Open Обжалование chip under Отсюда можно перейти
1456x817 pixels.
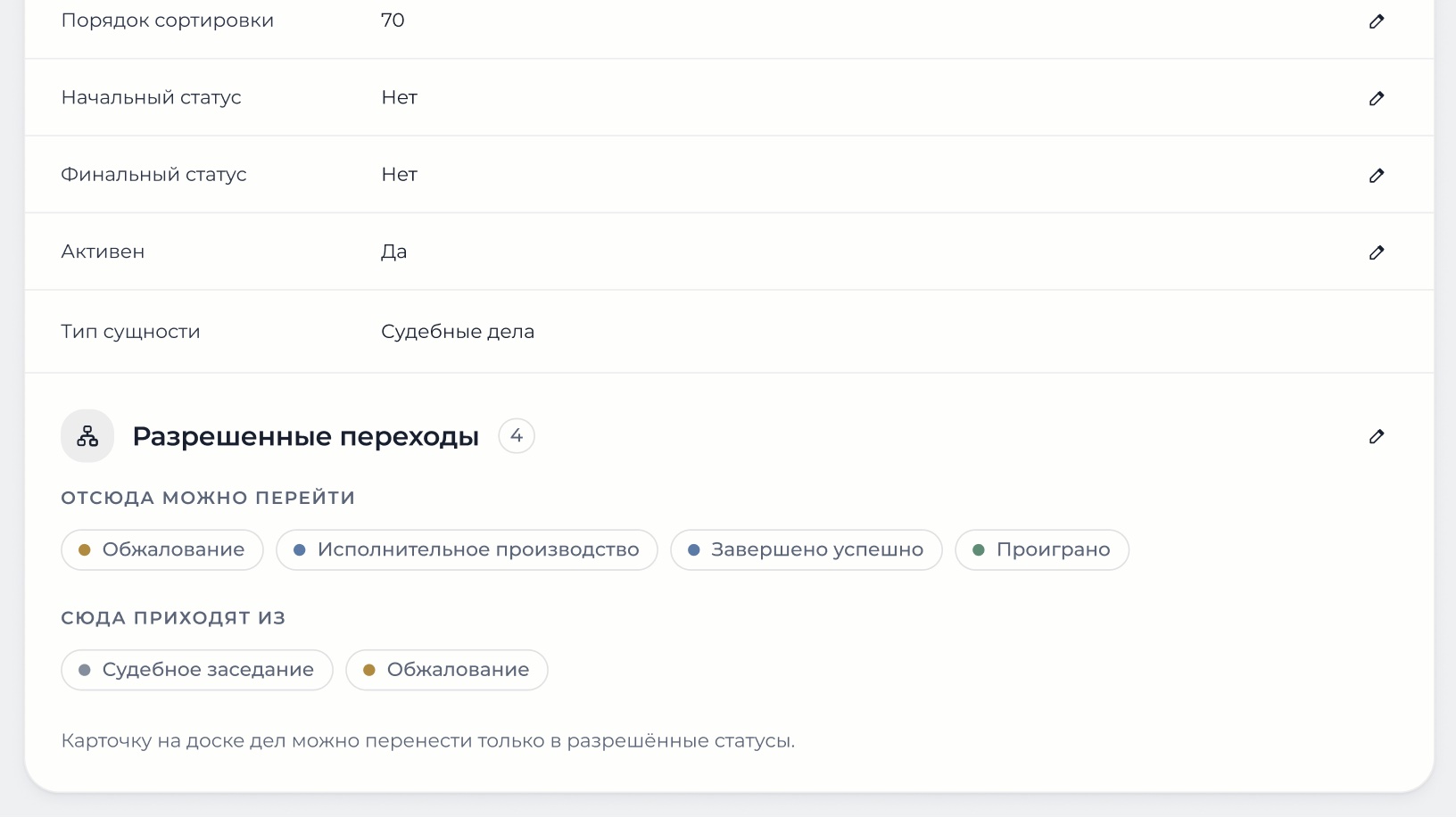click(162, 549)
